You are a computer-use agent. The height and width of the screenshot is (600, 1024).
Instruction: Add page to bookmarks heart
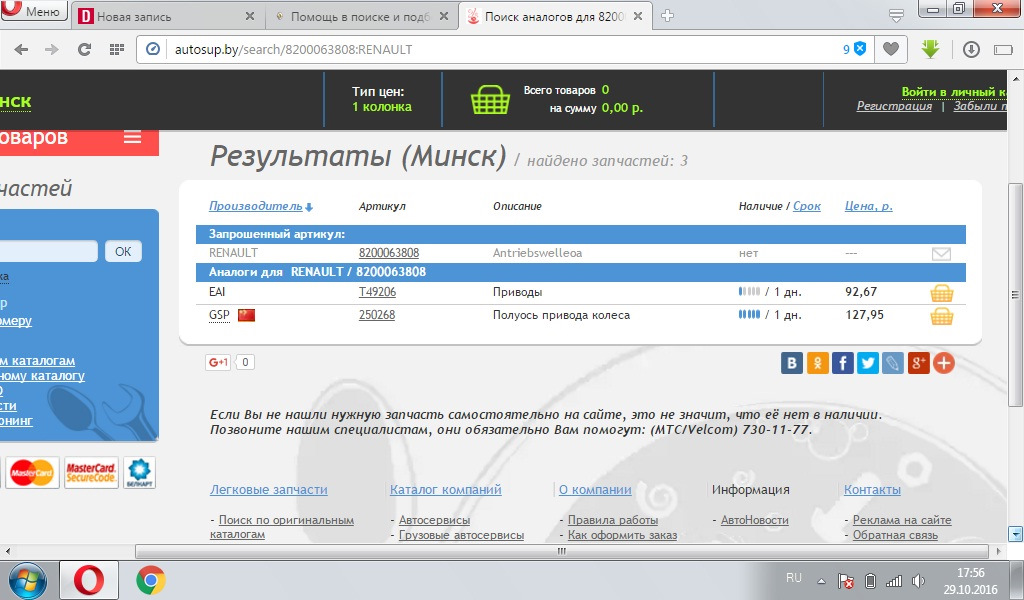(x=891, y=49)
